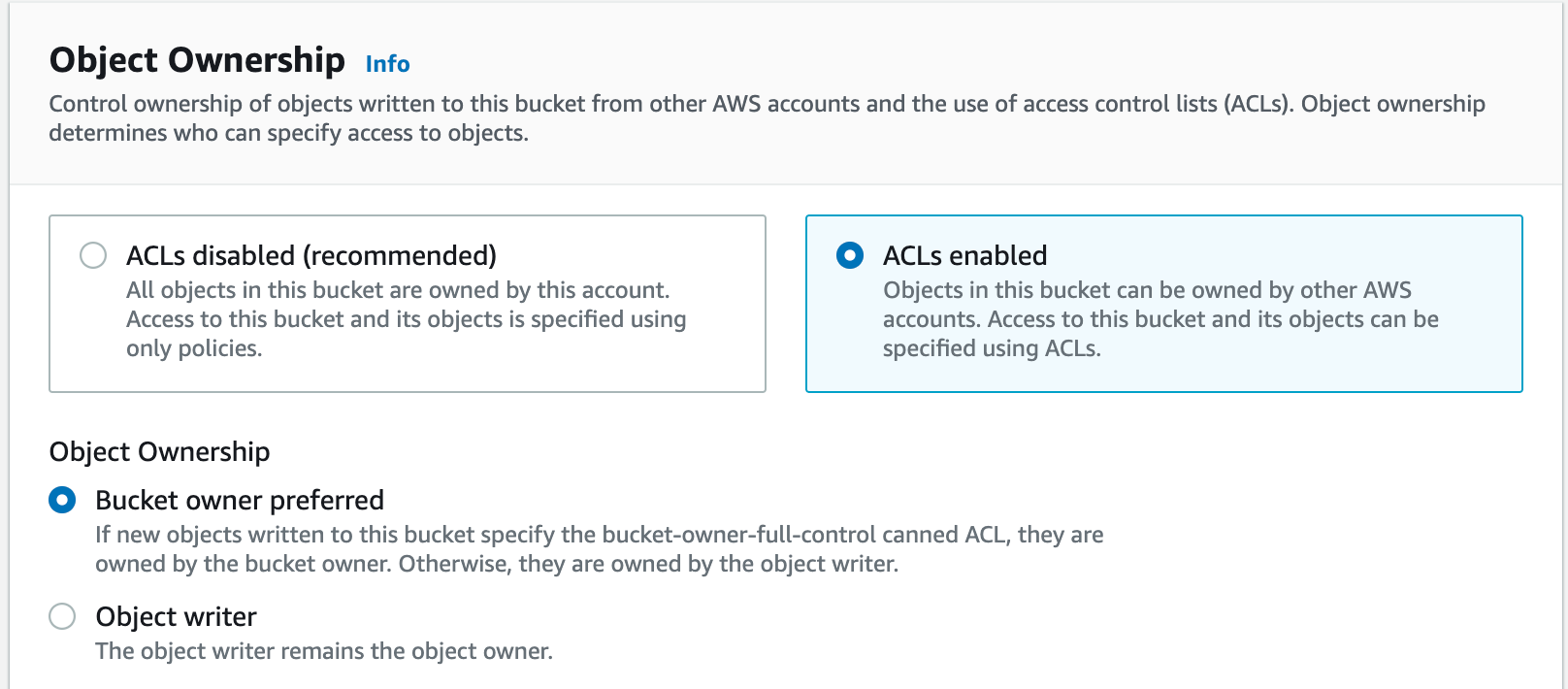The height and width of the screenshot is (689, 1568).
Task: Click the 'If new objects written' description text
Action: pos(599,535)
